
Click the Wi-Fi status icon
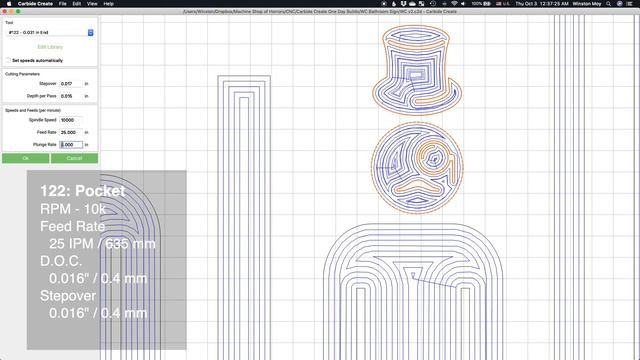coord(454,3)
